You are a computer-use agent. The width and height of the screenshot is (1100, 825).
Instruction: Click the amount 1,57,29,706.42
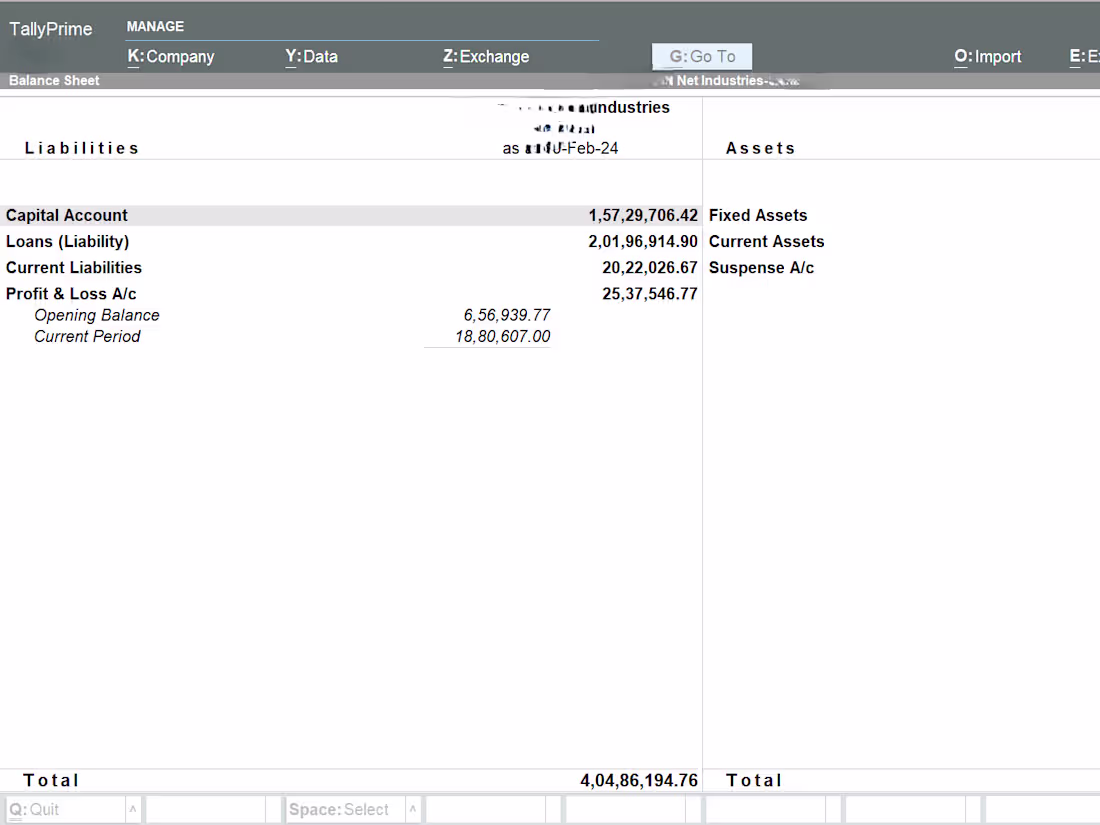point(643,215)
